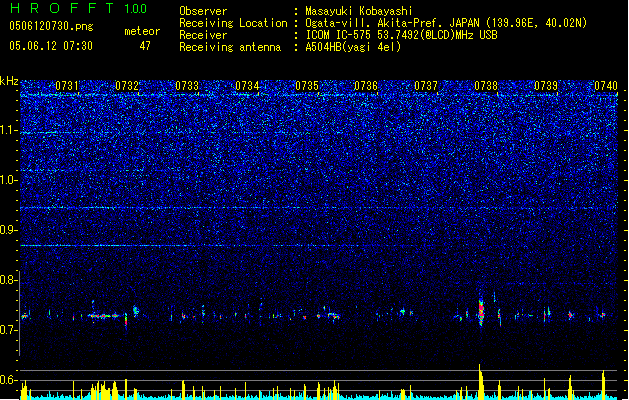629x400 pixels.
Task: Click the 0.9 kHz axis label
Action: coord(8,230)
